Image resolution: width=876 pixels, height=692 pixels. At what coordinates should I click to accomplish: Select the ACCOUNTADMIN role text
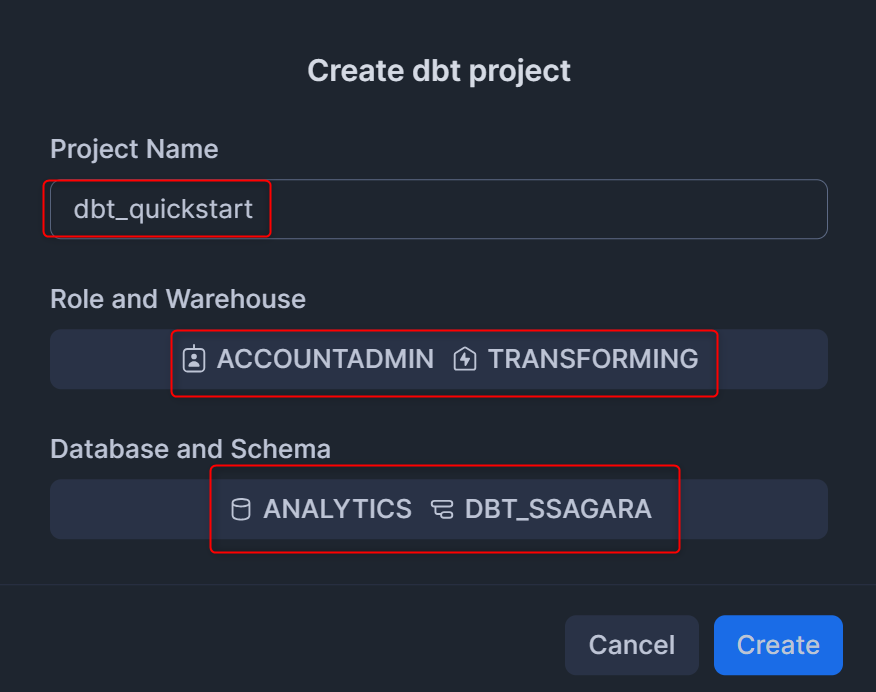point(325,359)
